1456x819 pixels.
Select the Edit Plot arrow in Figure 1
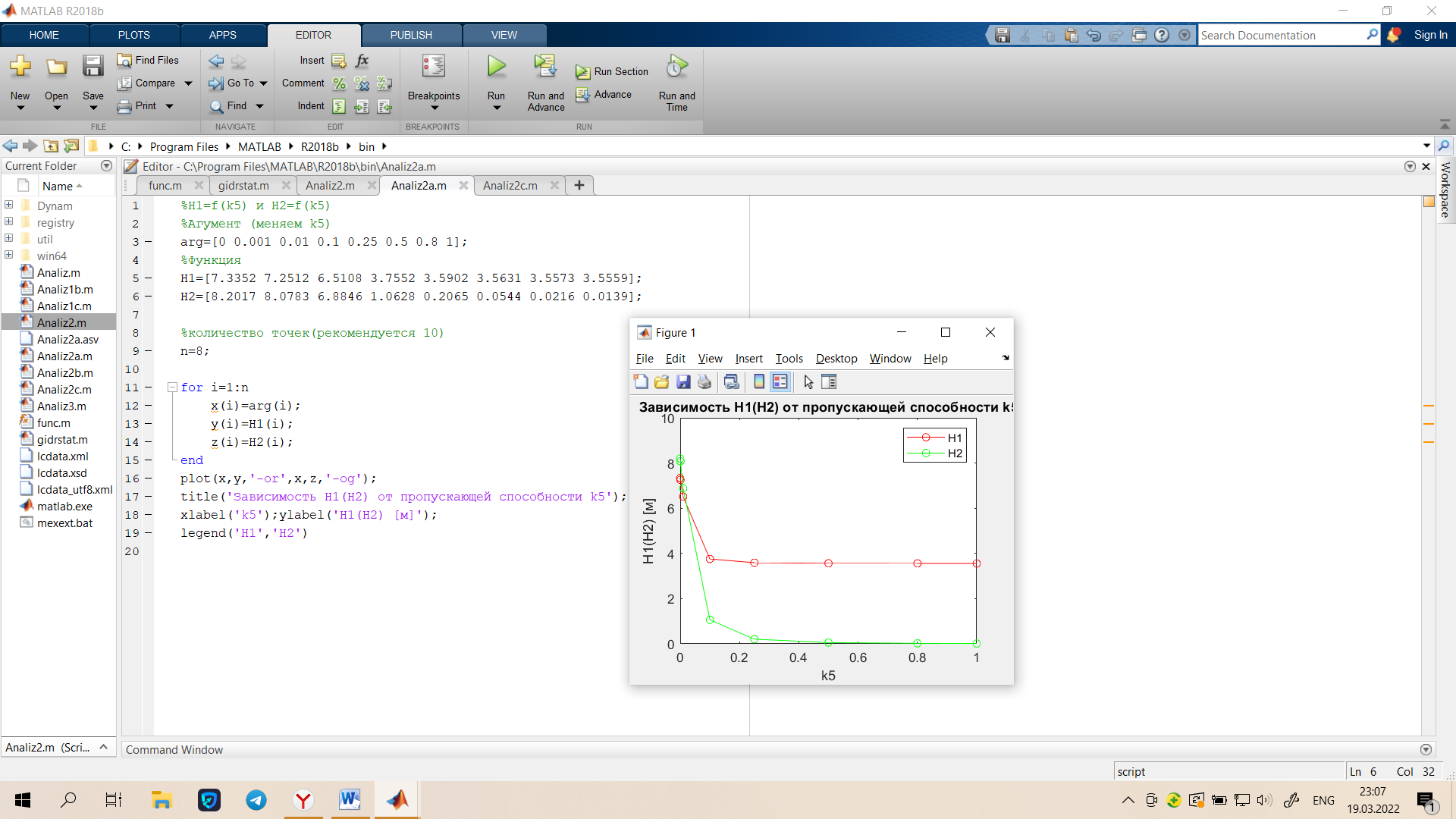tap(808, 382)
